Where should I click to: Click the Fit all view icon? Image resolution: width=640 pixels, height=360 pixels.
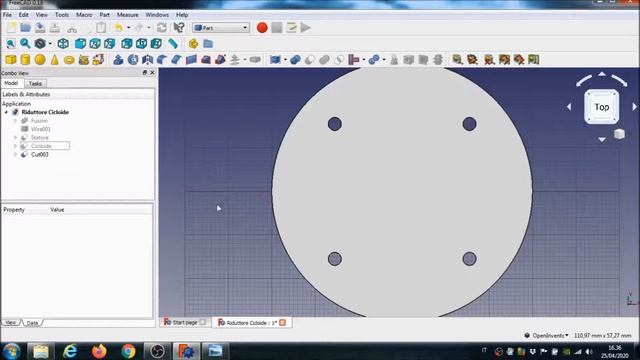coord(11,44)
